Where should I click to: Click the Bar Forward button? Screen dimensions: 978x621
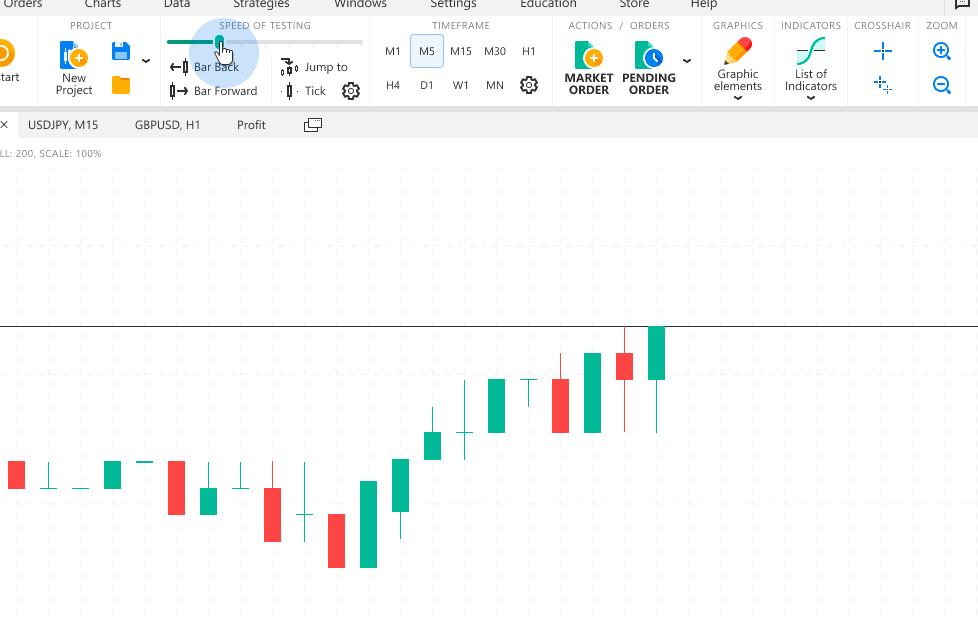coord(214,91)
